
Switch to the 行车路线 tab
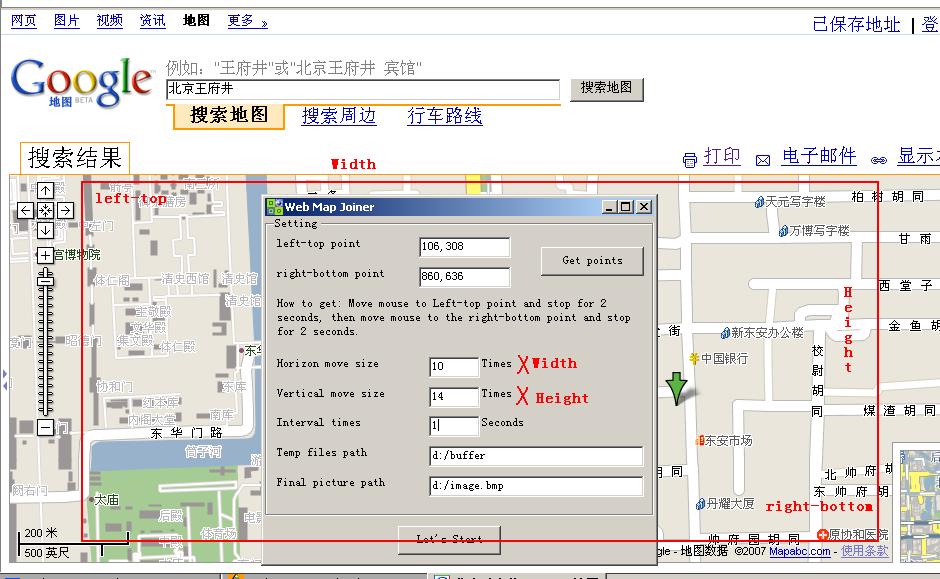(444, 116)
